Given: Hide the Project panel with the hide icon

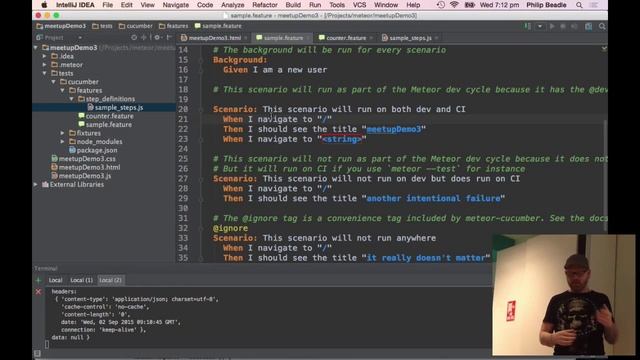Looking at the screenshot, I should [x=169, y=38].
